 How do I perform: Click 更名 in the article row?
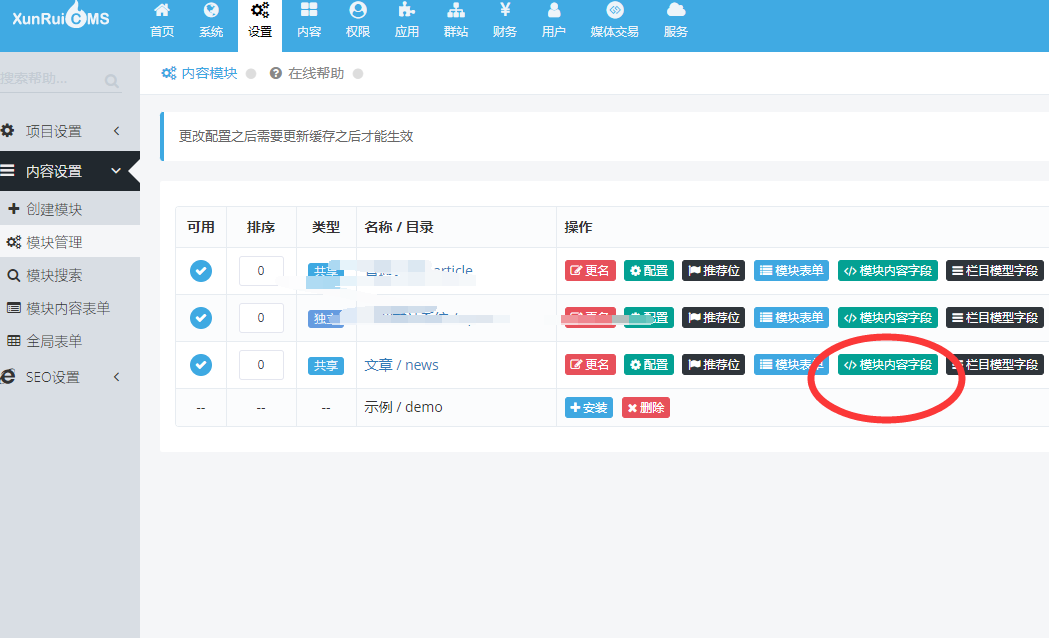point(590,271)
